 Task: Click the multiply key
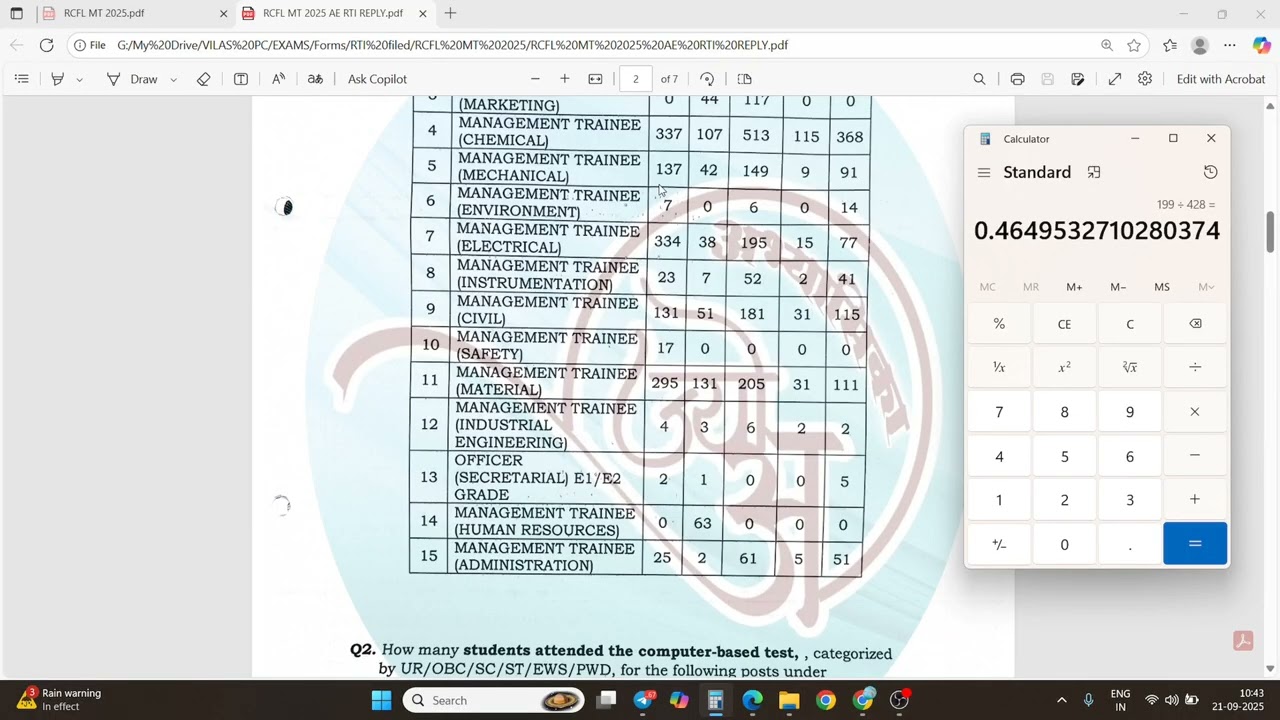(x=1195, y=412)
